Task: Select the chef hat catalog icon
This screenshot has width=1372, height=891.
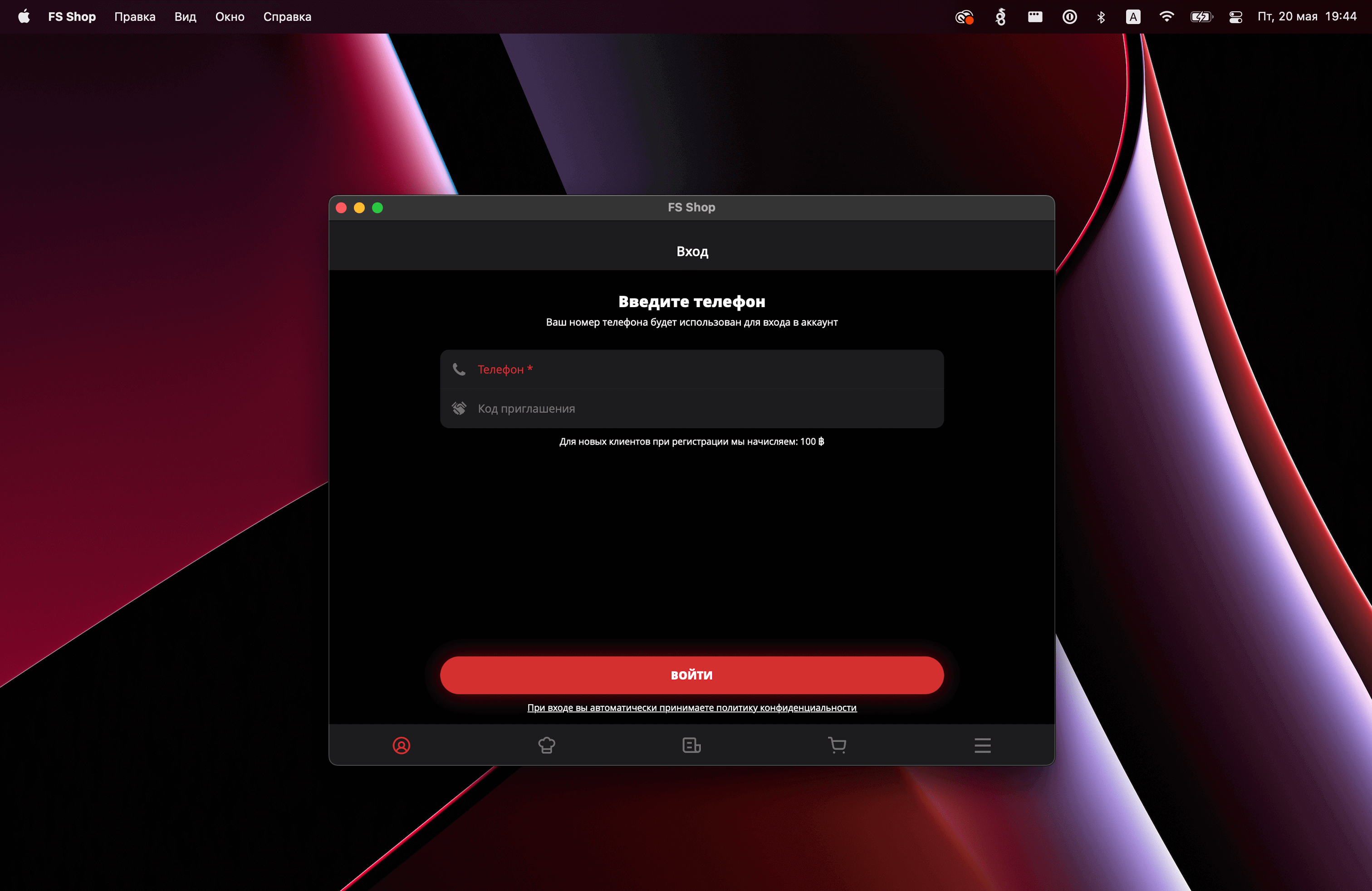Action: coord(547,745)
